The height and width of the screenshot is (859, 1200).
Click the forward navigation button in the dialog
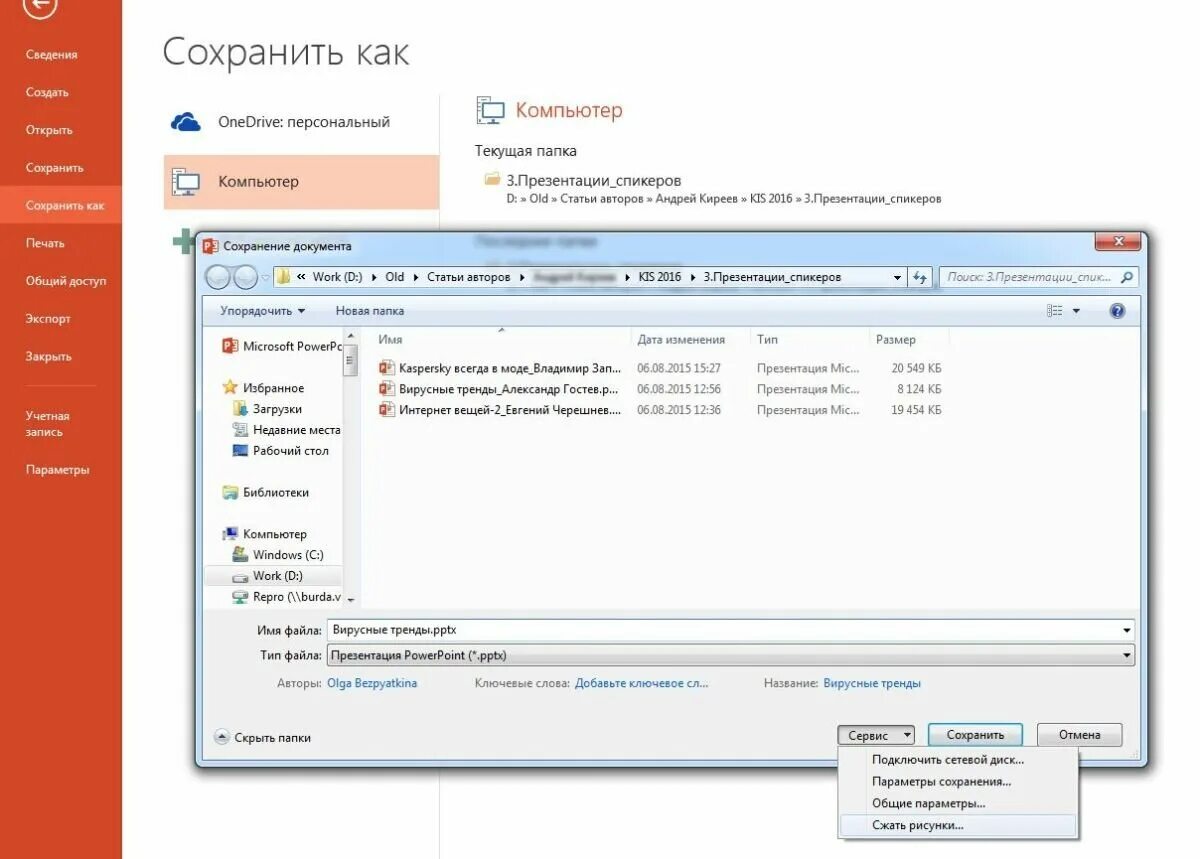[x=245, y=277]
